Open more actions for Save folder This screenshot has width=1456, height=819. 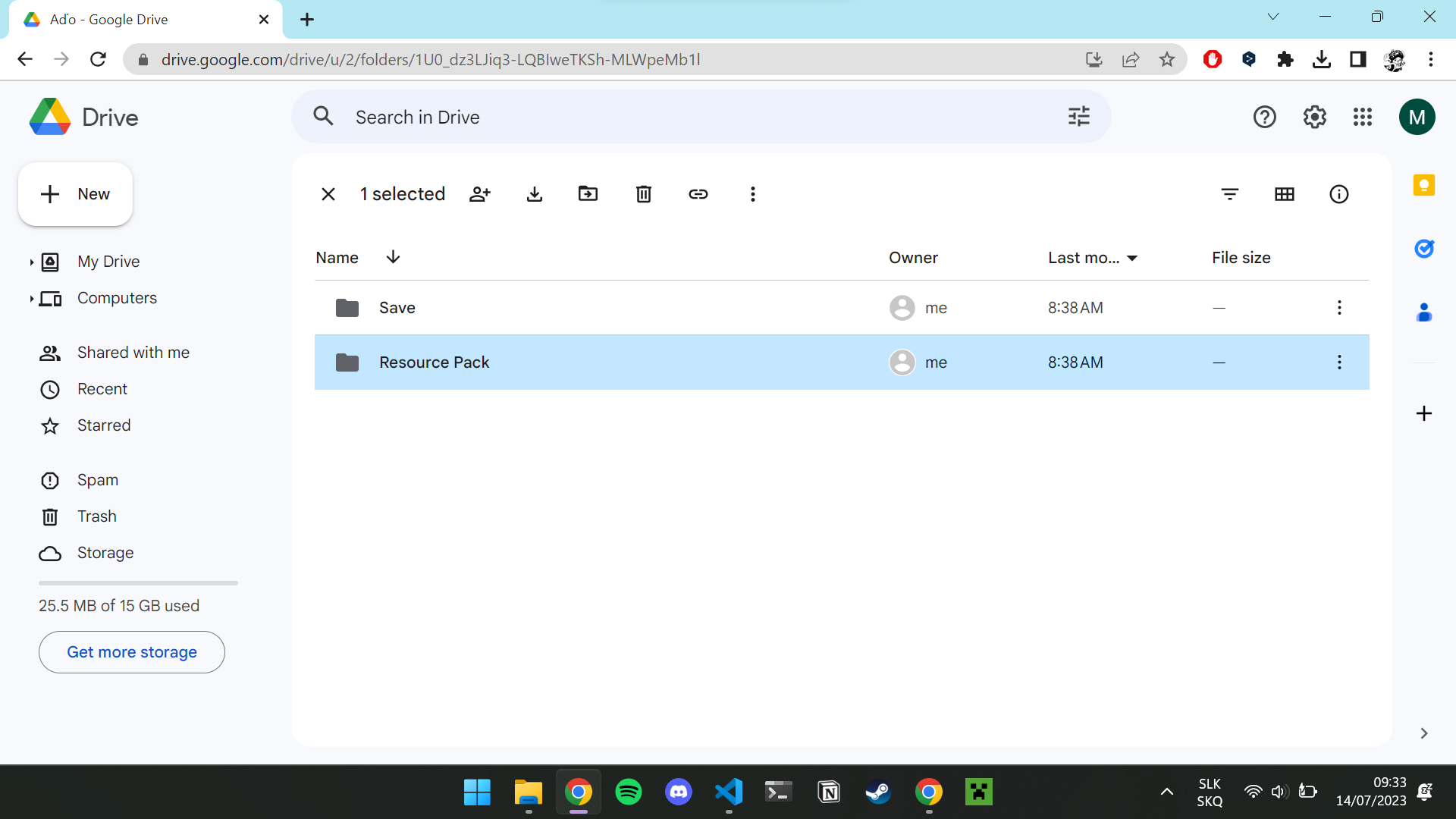pyautogui.click(x=1339, y=307)
